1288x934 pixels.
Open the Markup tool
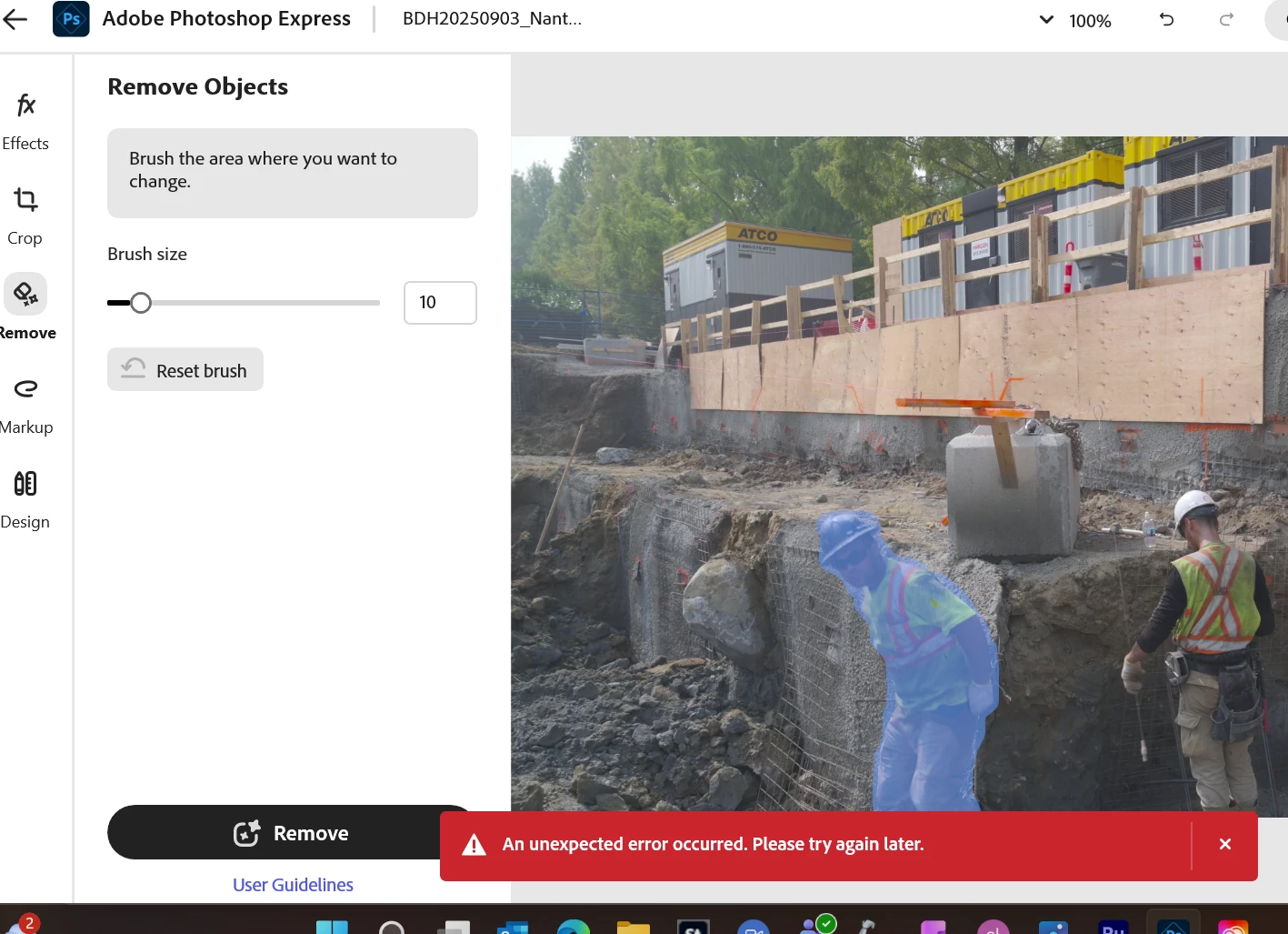(25, 406)
